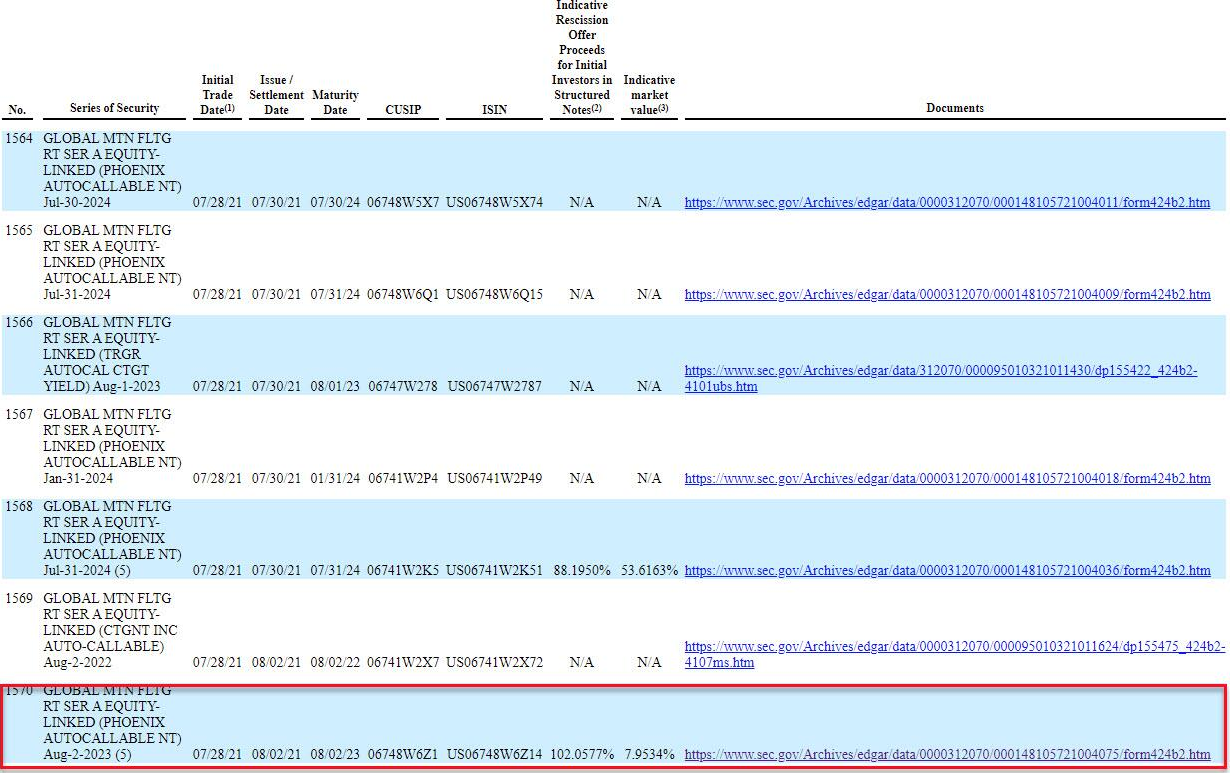Open the dp155422_424b2 link in row 1566
This screenshot has width=1230, height=773.
point(941,378)
